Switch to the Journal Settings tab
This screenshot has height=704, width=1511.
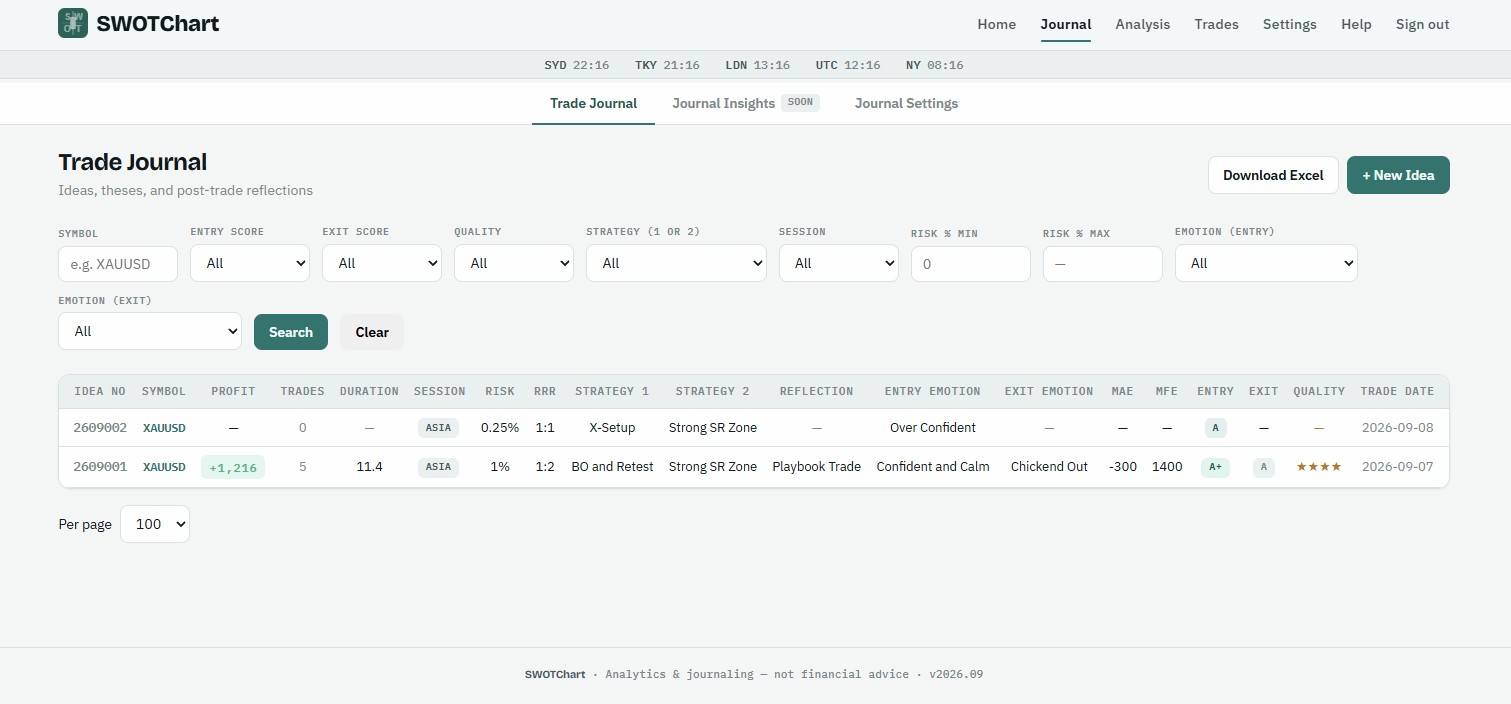tap(906, 103)
